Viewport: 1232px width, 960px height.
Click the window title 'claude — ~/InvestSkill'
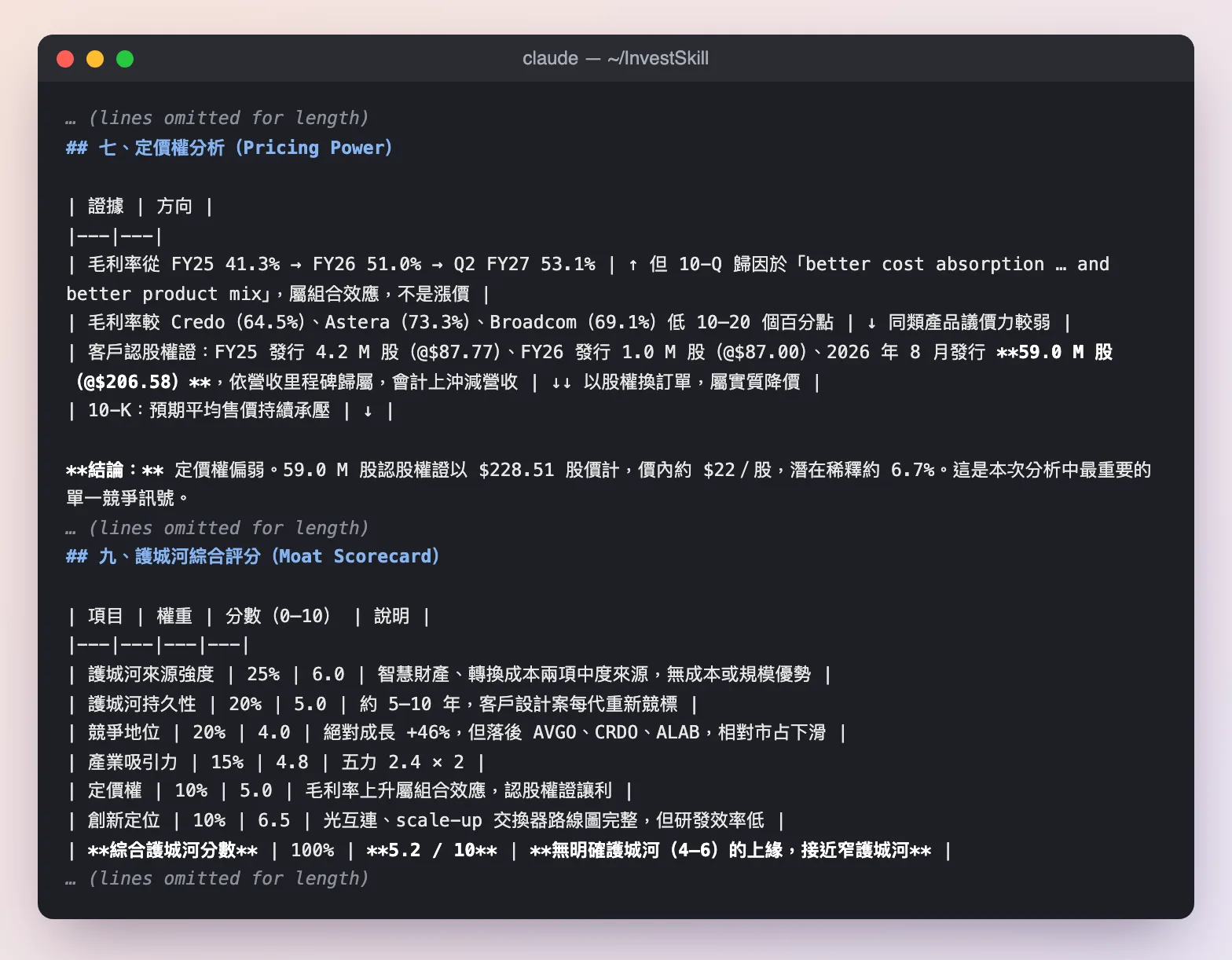point(615,58)
